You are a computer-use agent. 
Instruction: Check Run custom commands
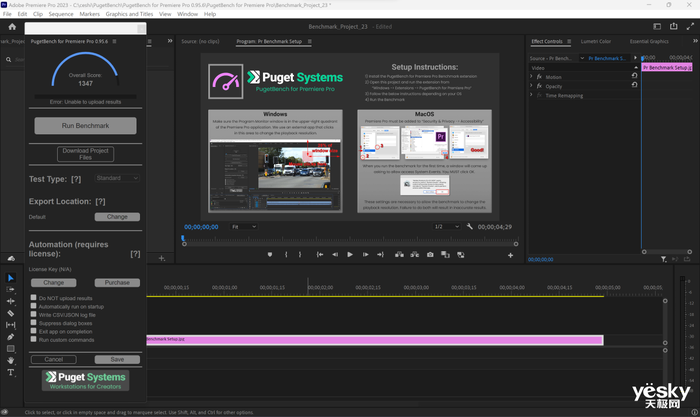coord(33,339)
